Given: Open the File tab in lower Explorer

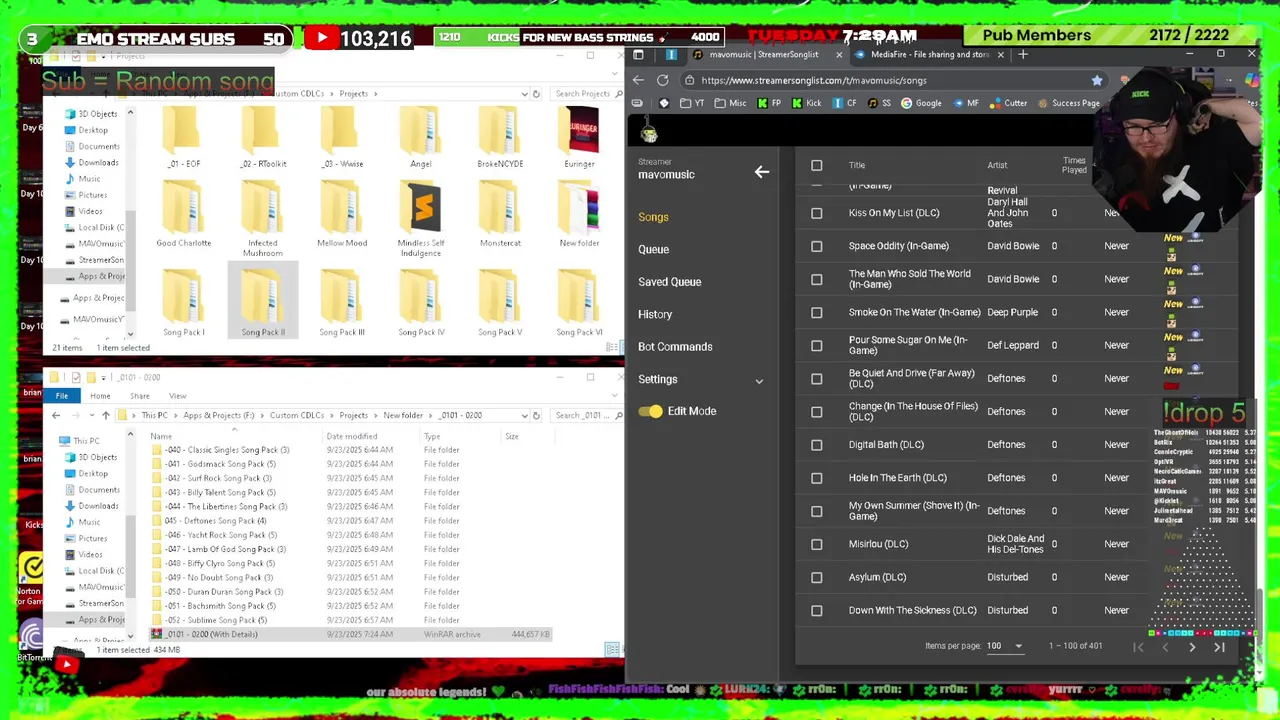Looking at the screenshot, I should coord(62,396).
